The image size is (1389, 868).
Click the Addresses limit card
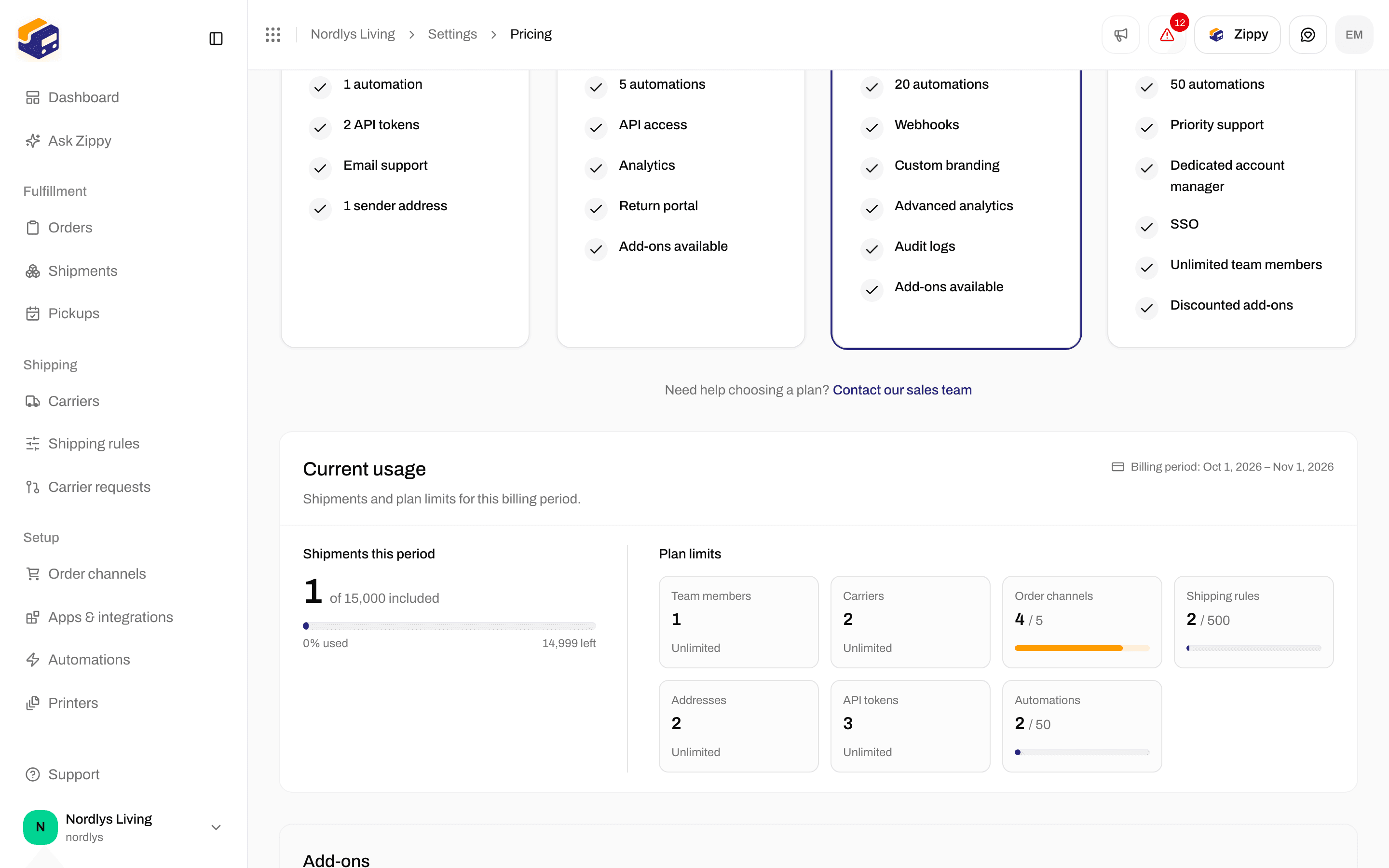click(738, 726)
